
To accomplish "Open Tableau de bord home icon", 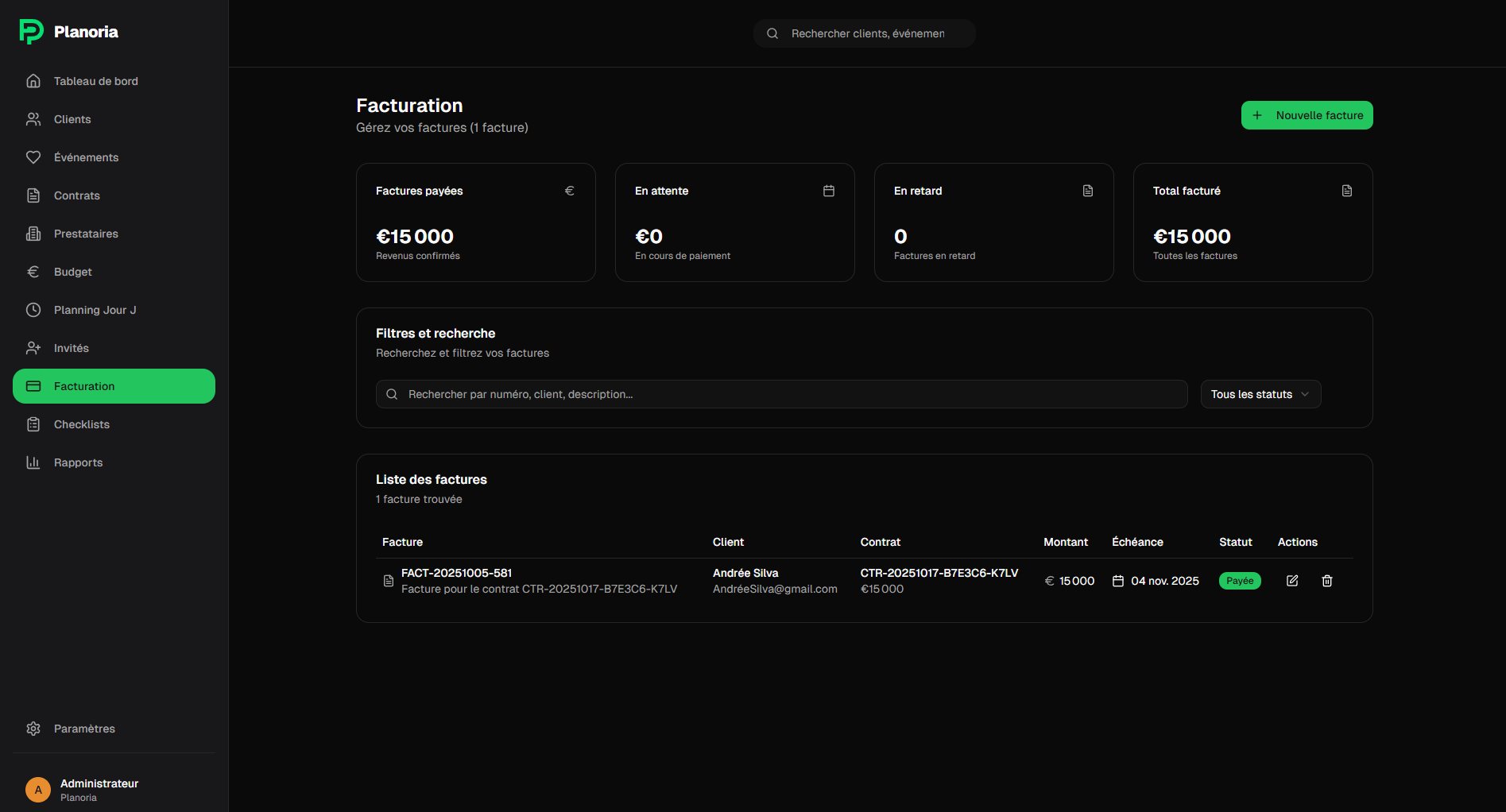I will (x=33, y=81).
